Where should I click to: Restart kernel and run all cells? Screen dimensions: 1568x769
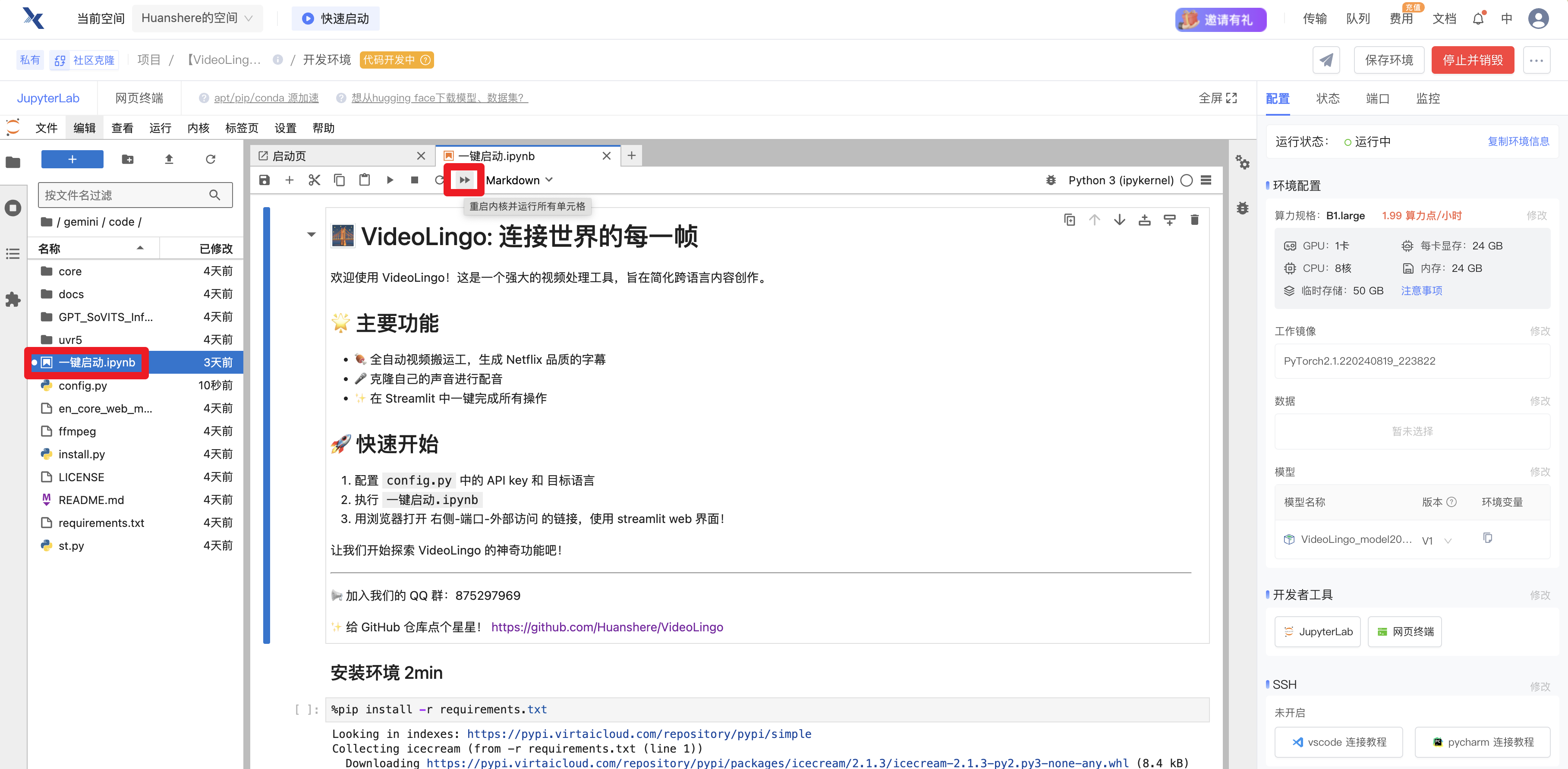tap(464, 180)
